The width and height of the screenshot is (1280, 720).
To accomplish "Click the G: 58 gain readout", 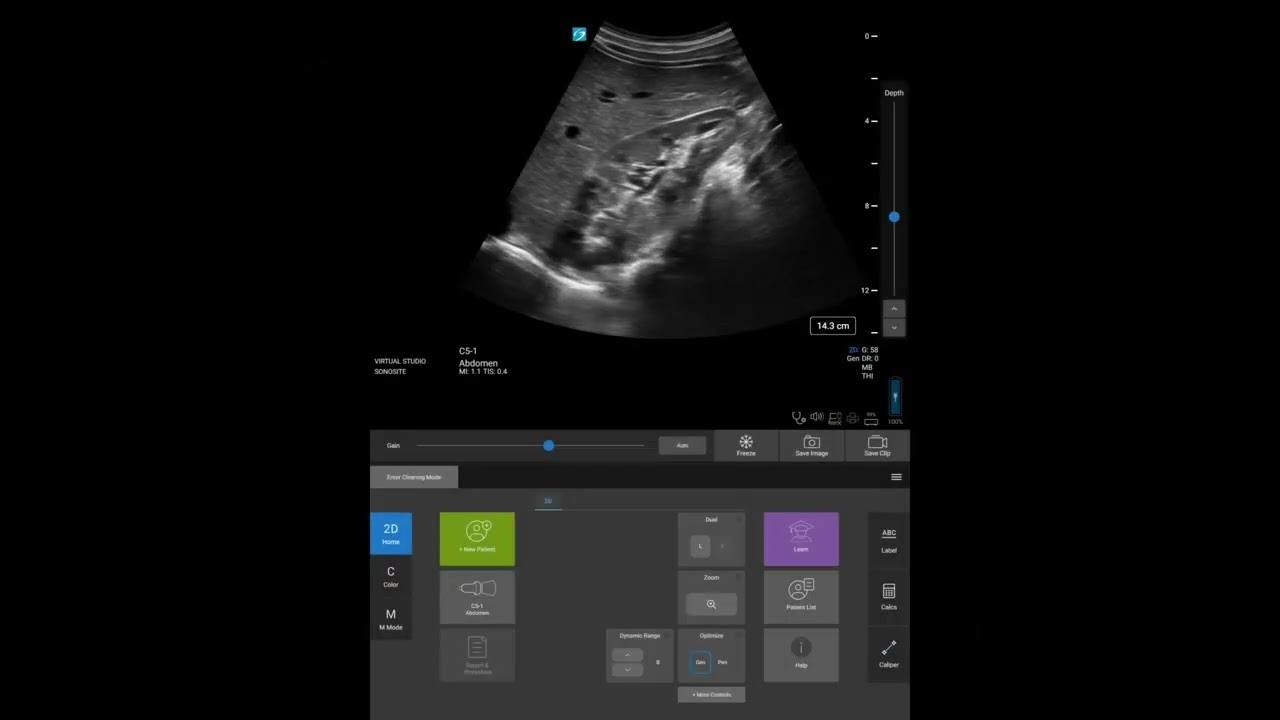I will tap(870, 350).
